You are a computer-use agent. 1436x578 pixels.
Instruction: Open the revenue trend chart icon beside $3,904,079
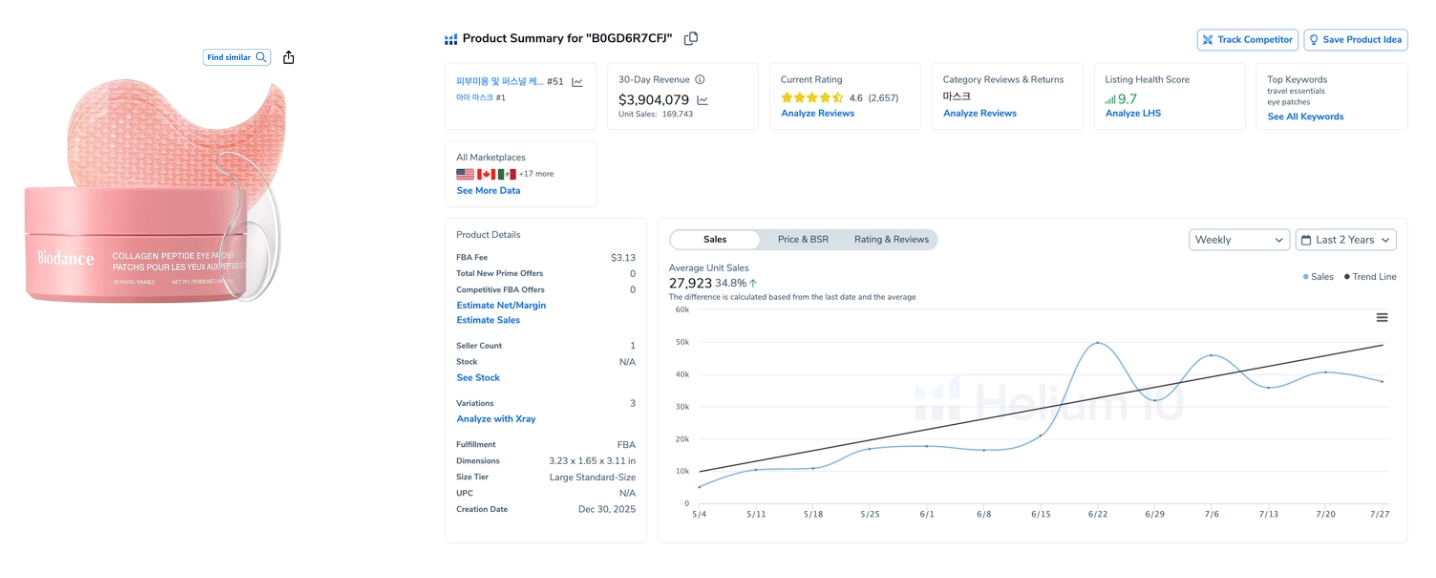point(702,100)
